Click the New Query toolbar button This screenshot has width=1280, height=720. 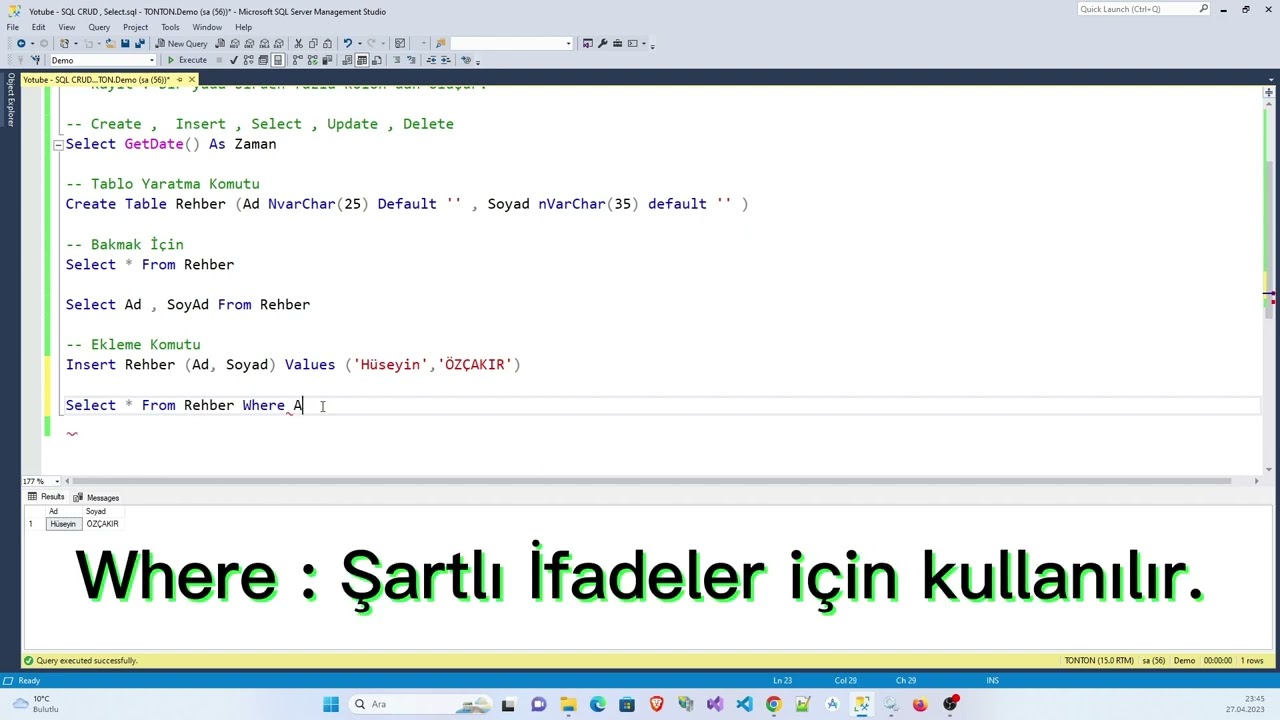pyautogui.click(x=182, y=43)
